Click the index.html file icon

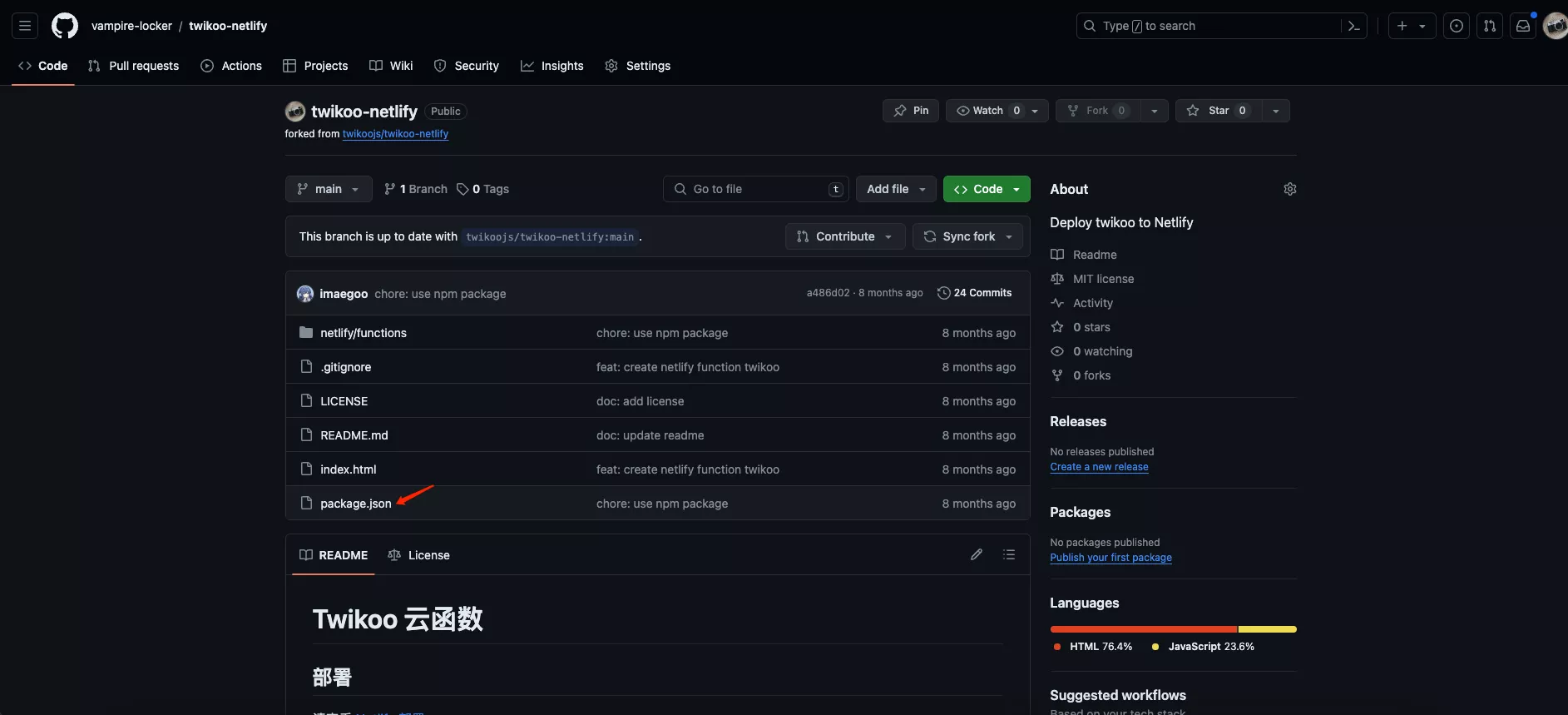306,469
